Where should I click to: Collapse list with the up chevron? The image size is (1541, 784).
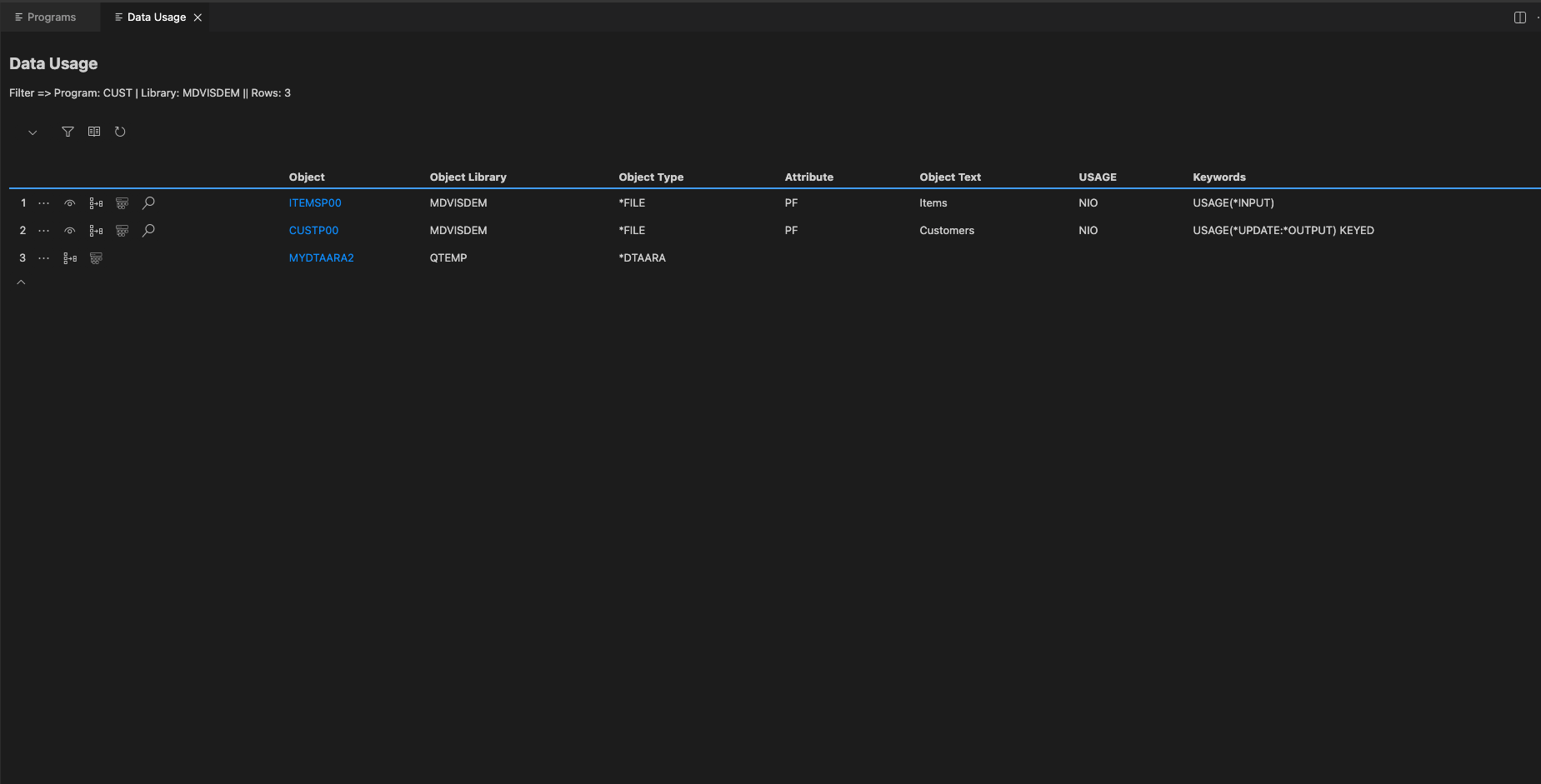click(x=22, y=282)
